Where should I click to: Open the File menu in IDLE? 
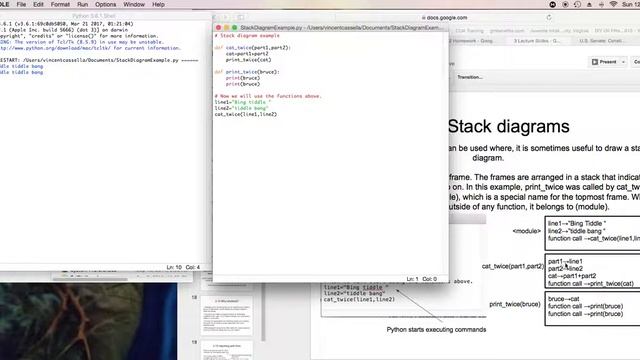[x=21, y=4]
